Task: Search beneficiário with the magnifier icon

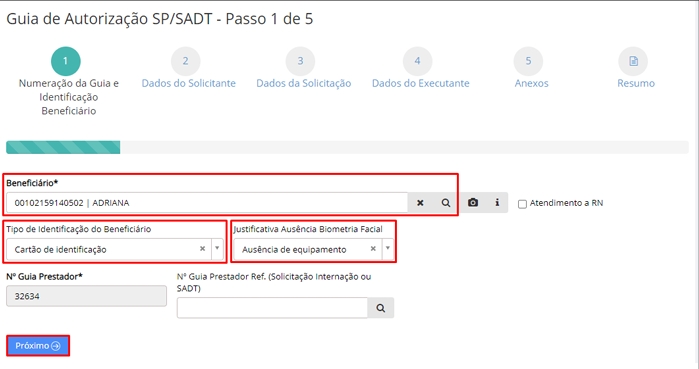Action: click(x=445, y=203)
